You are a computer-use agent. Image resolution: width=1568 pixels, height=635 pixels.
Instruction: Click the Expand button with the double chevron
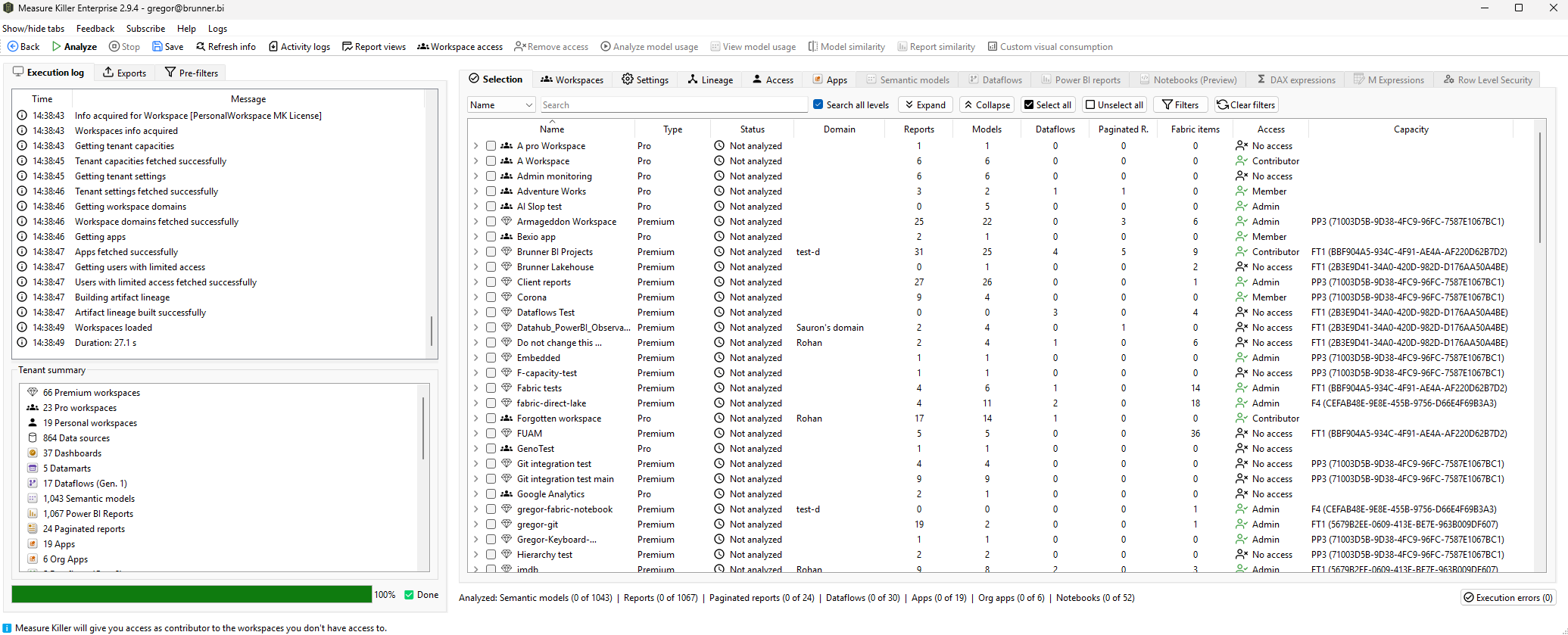click(x=925, y=104)
